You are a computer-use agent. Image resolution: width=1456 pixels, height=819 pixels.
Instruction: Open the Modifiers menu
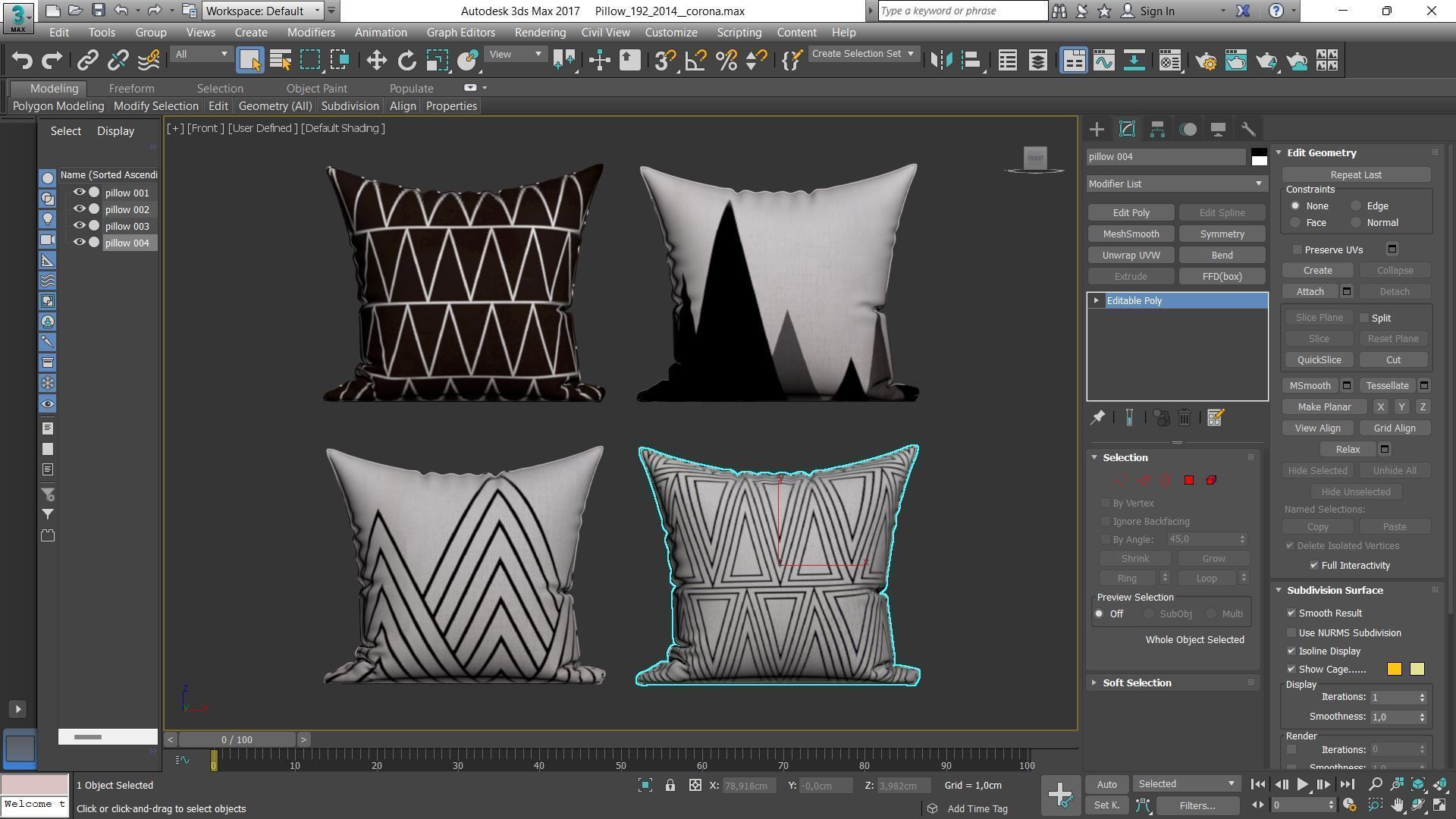pos(311,33)
